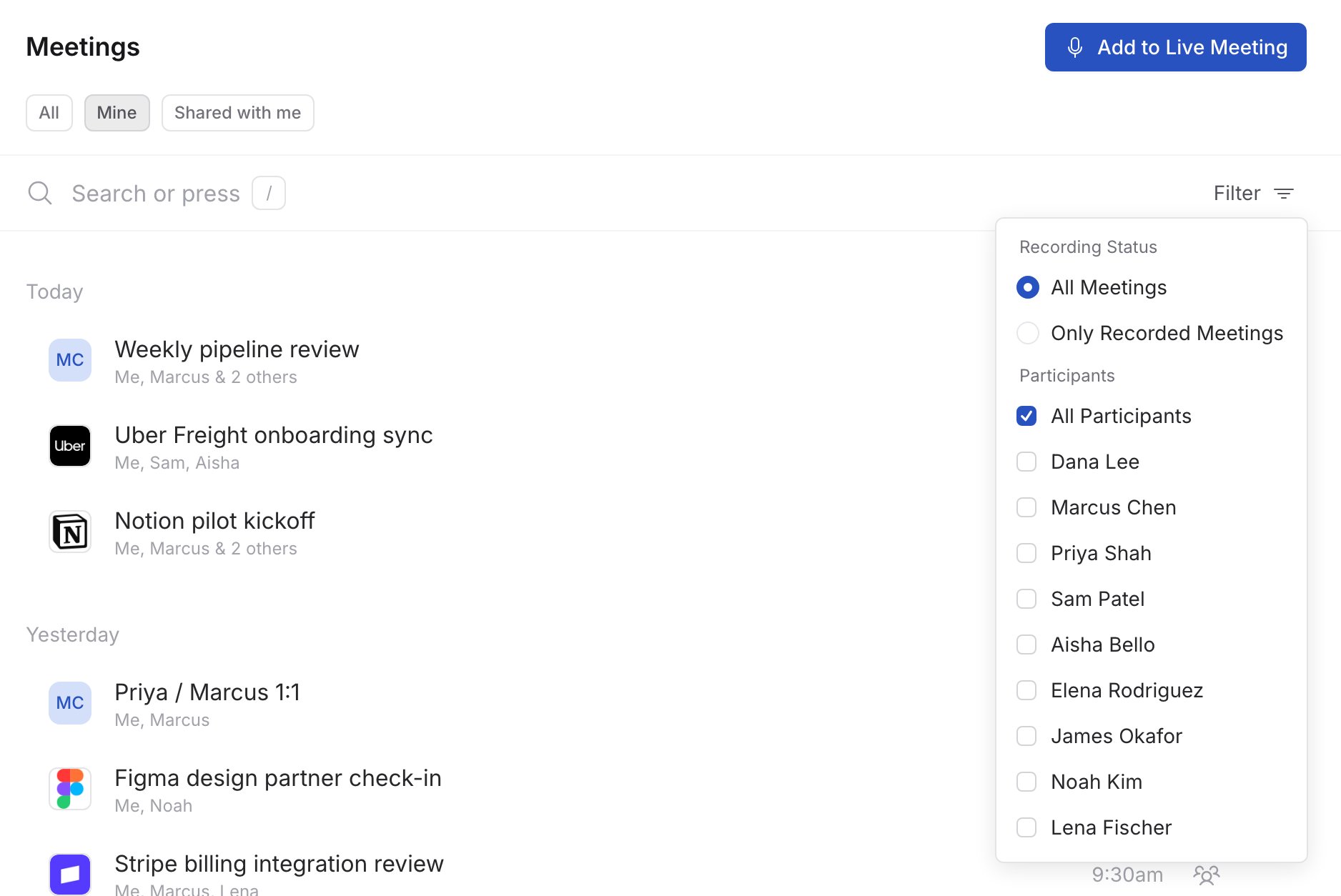The width and height of the screenshot is (1341, 896).
Task: Click Add to Live Meeting button
Action: (1175, 47)
